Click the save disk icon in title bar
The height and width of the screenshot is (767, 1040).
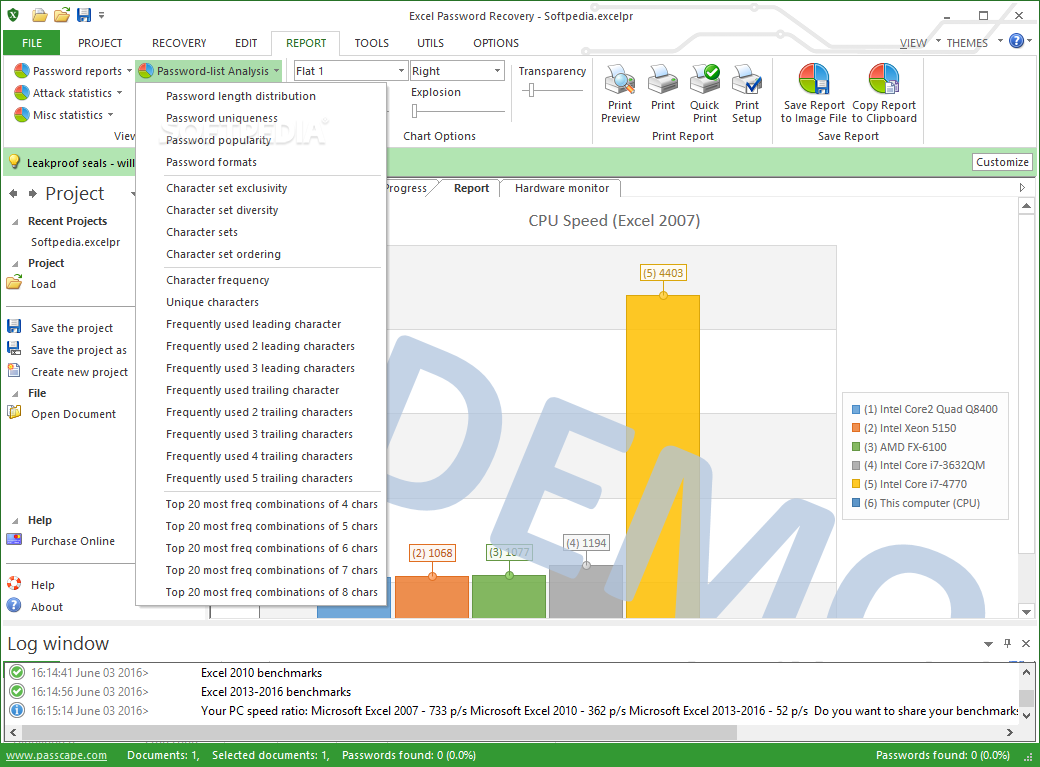pyautogui.click(x=84, y=15)
